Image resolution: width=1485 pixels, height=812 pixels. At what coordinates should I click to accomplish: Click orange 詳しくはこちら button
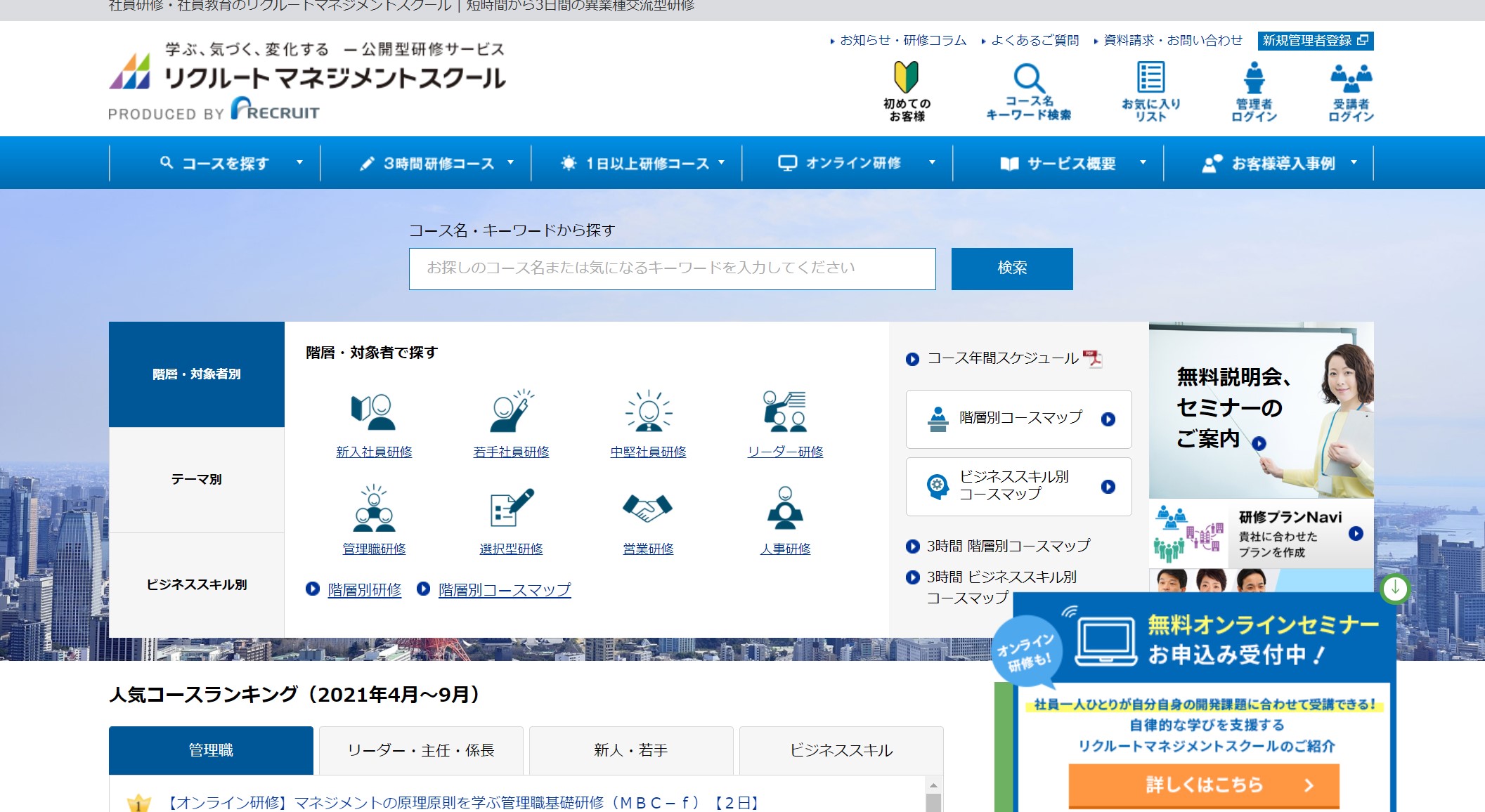(x=1203, y=785)
